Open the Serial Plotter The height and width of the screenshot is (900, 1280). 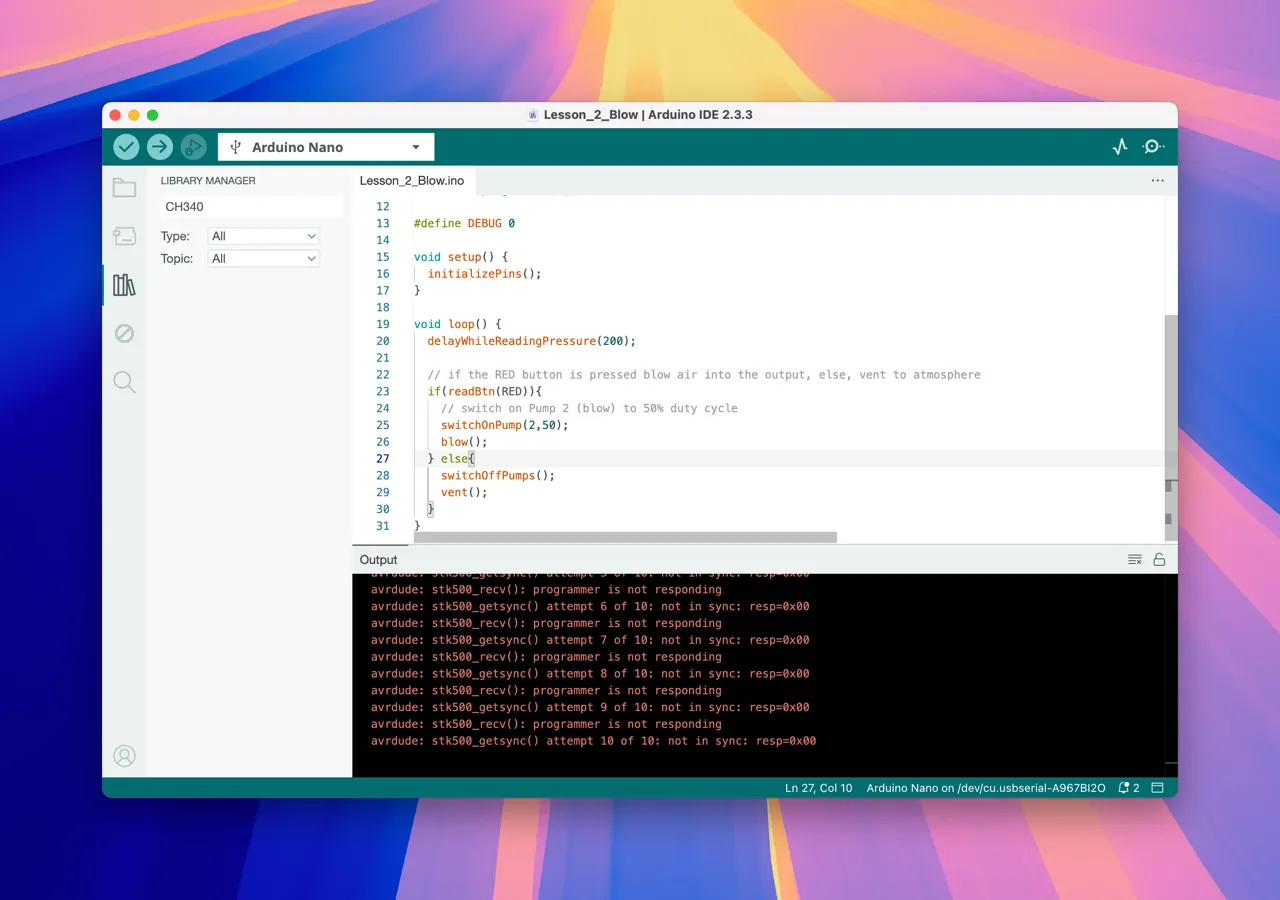click(x=1120, y=147)
